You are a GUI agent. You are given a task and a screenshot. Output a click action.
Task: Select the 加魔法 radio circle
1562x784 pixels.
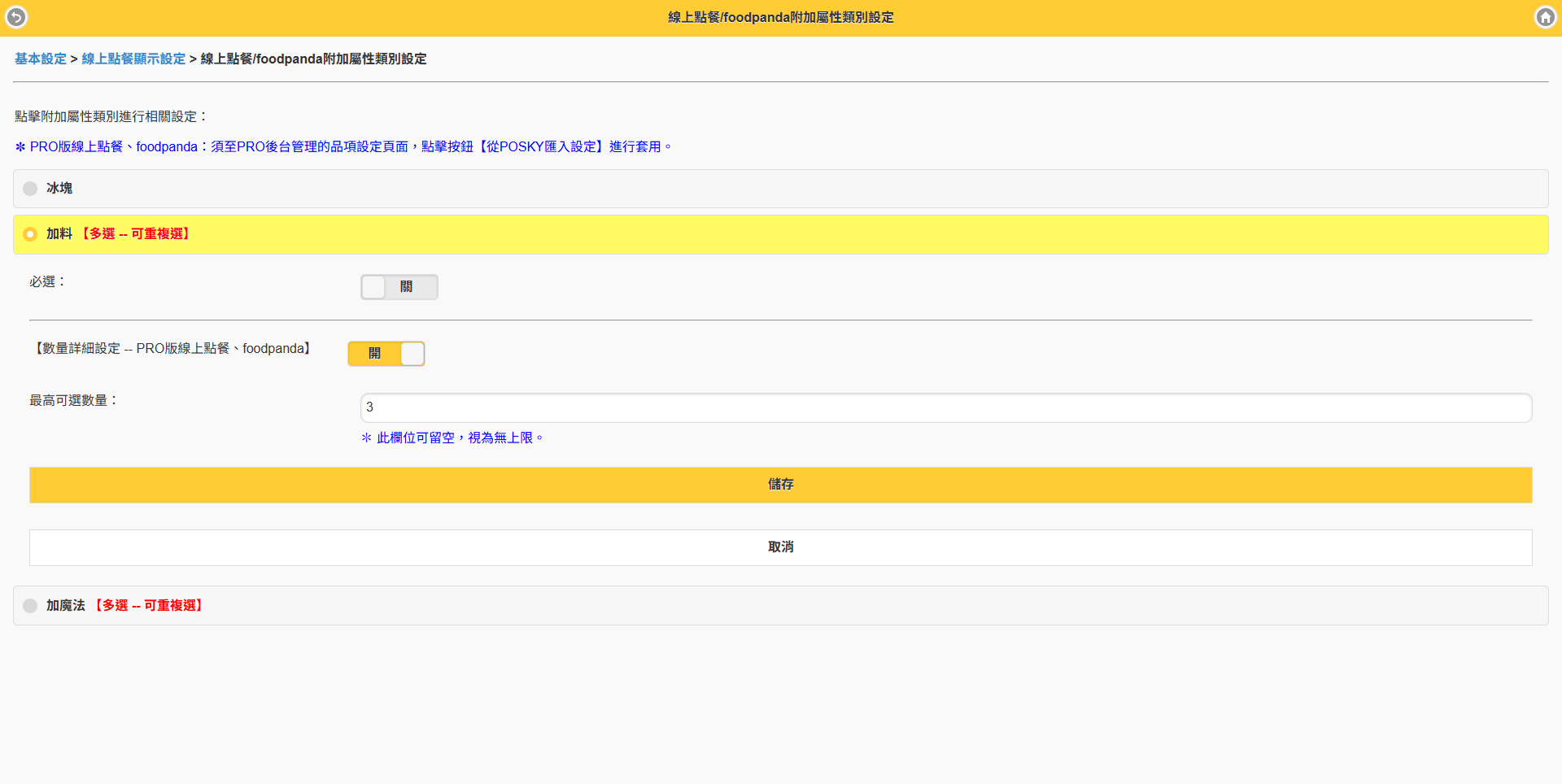pos(30,606)
